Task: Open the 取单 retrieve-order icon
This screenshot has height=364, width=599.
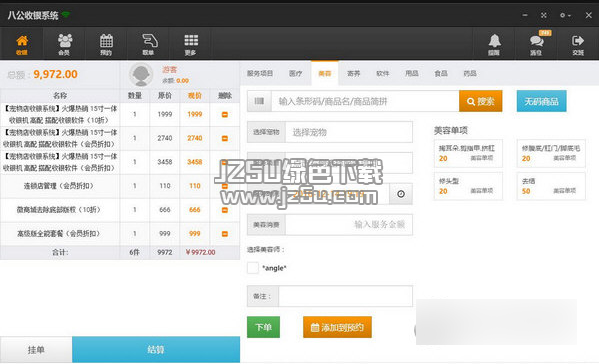Action: [149, 44]
